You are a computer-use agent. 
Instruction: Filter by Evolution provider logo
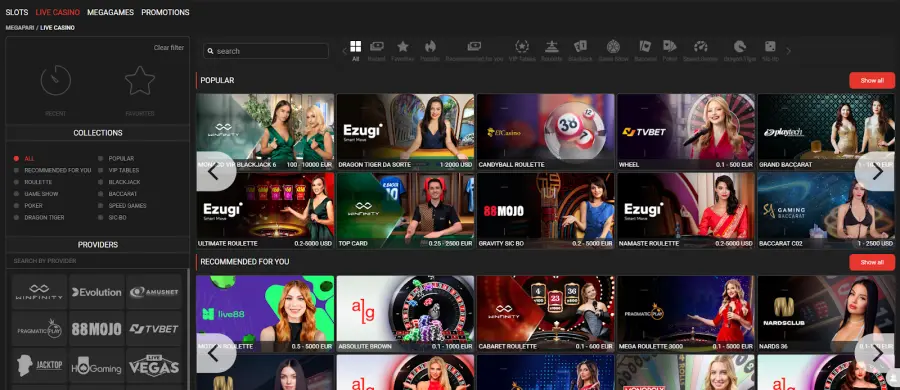point(96,292)
